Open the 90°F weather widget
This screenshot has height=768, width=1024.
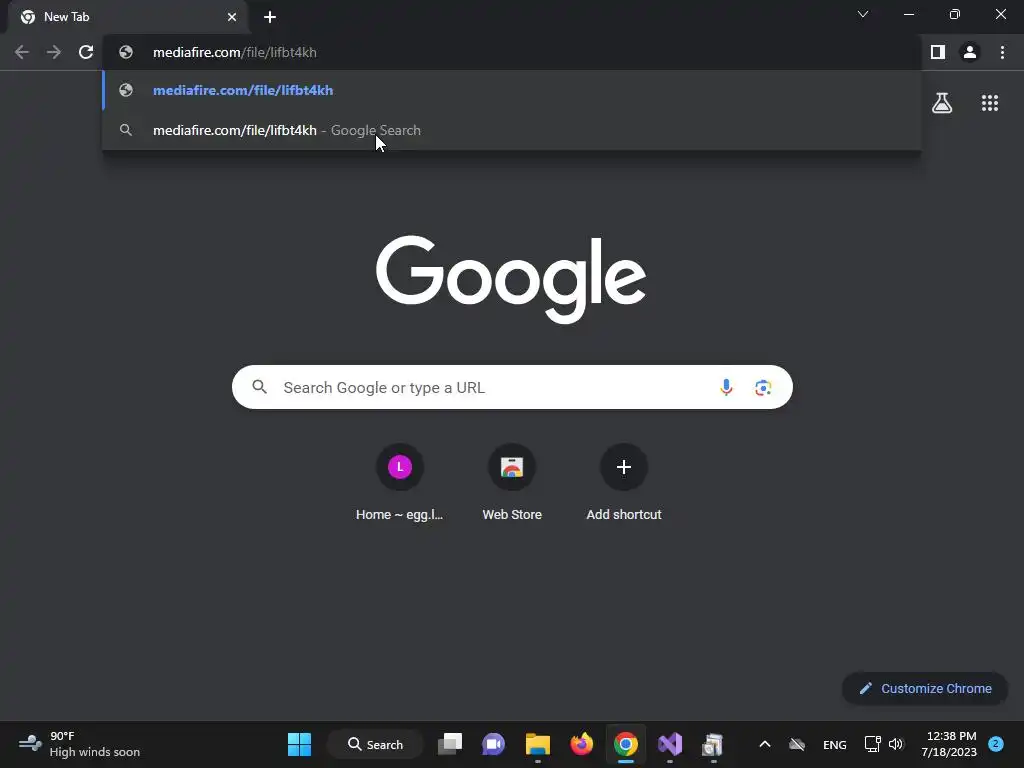[x=80, y=744]
